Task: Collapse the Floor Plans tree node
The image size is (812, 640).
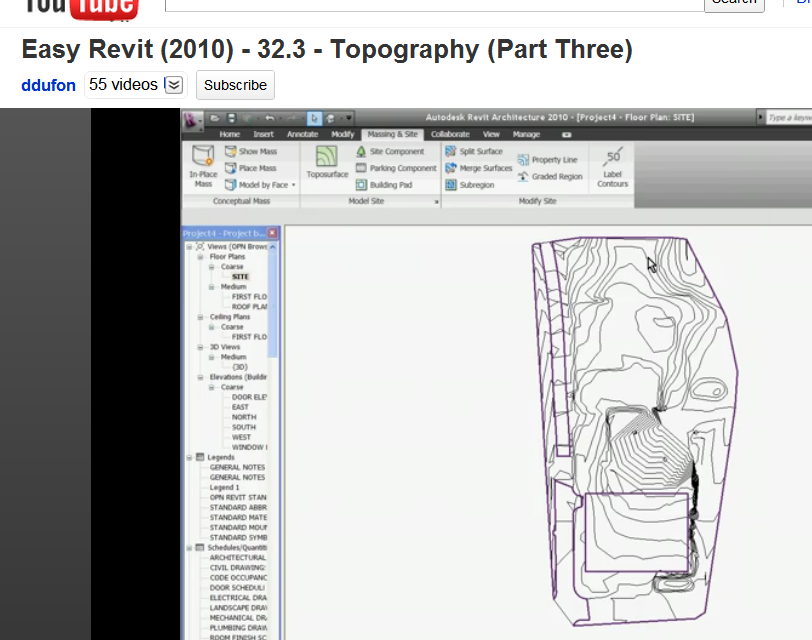Action: coord(200,256)
